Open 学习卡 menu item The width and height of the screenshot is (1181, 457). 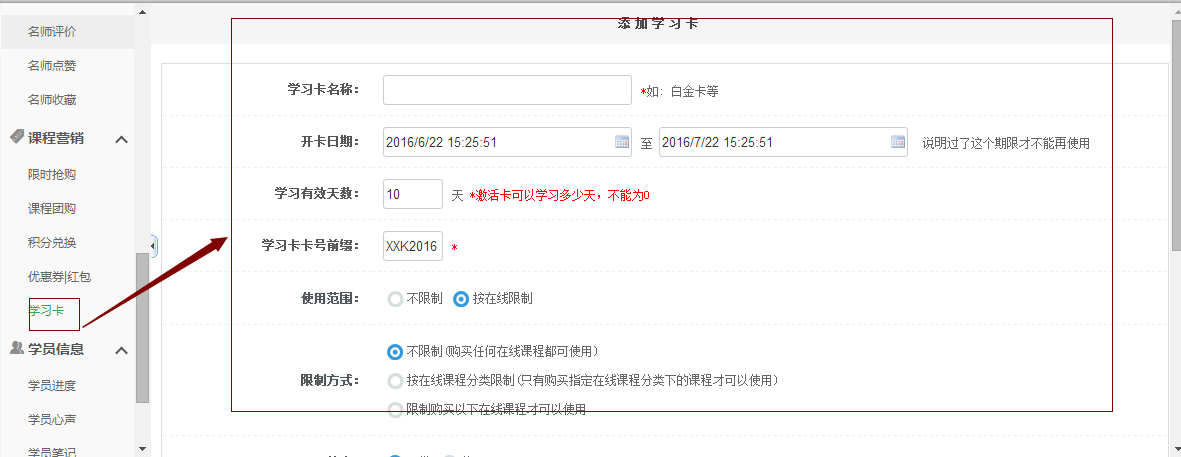click(46, 311)
